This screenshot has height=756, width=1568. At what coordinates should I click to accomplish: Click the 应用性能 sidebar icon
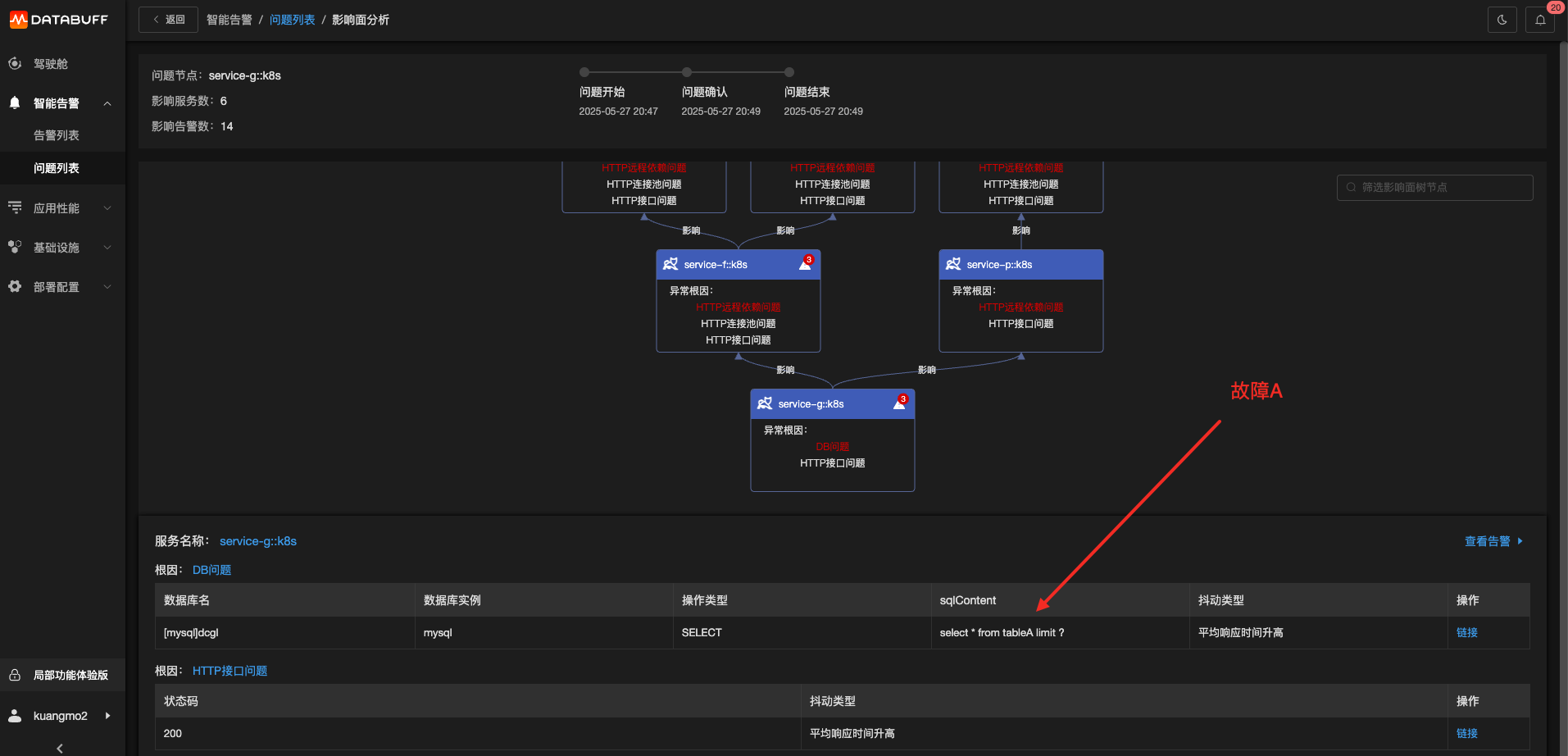[x=15, y=207]
